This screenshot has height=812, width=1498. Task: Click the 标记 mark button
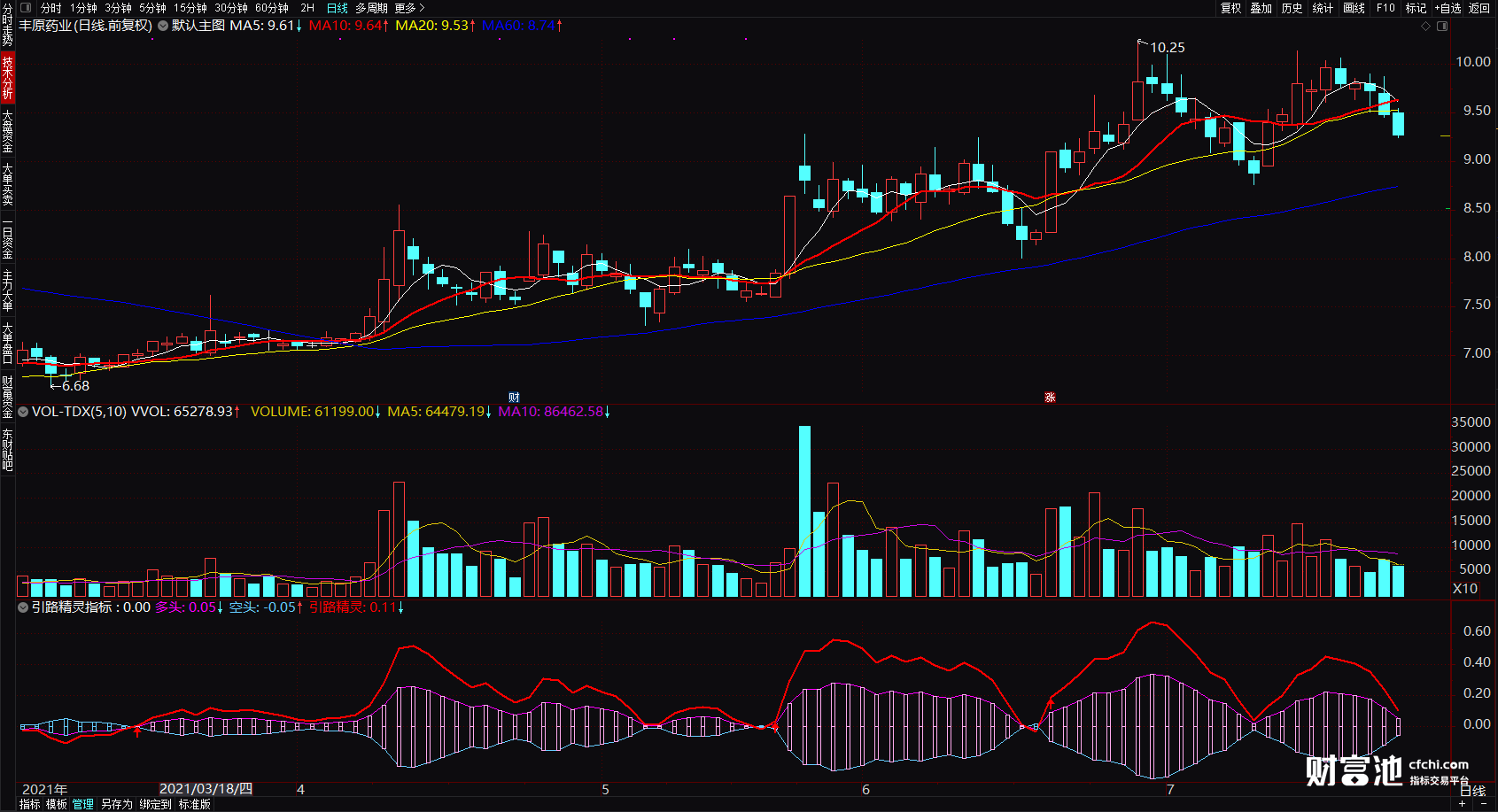click(1416, 8)
